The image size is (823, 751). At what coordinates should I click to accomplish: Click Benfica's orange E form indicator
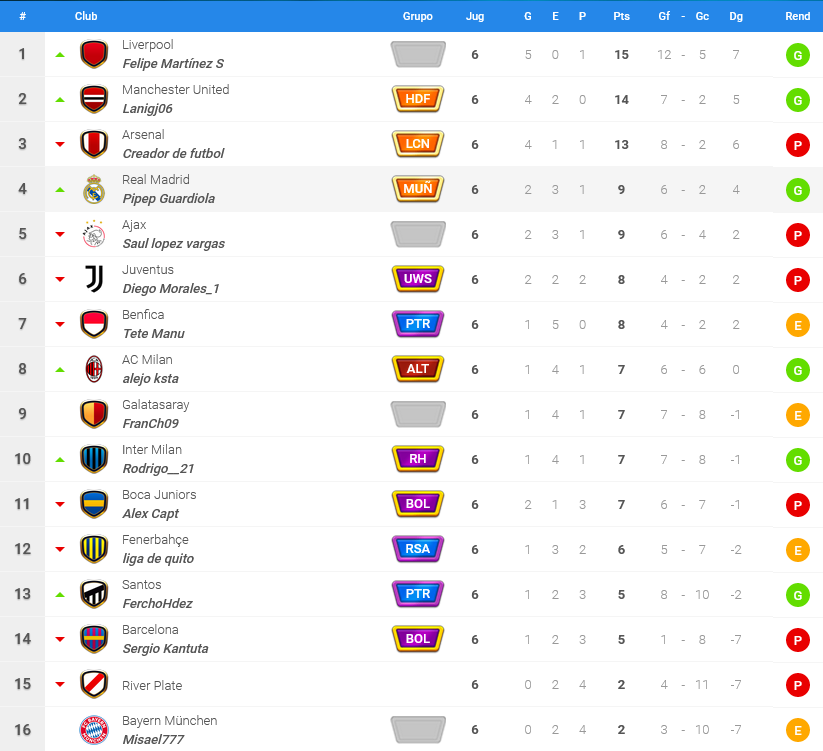pyautogui.click(x=797, y=325)
